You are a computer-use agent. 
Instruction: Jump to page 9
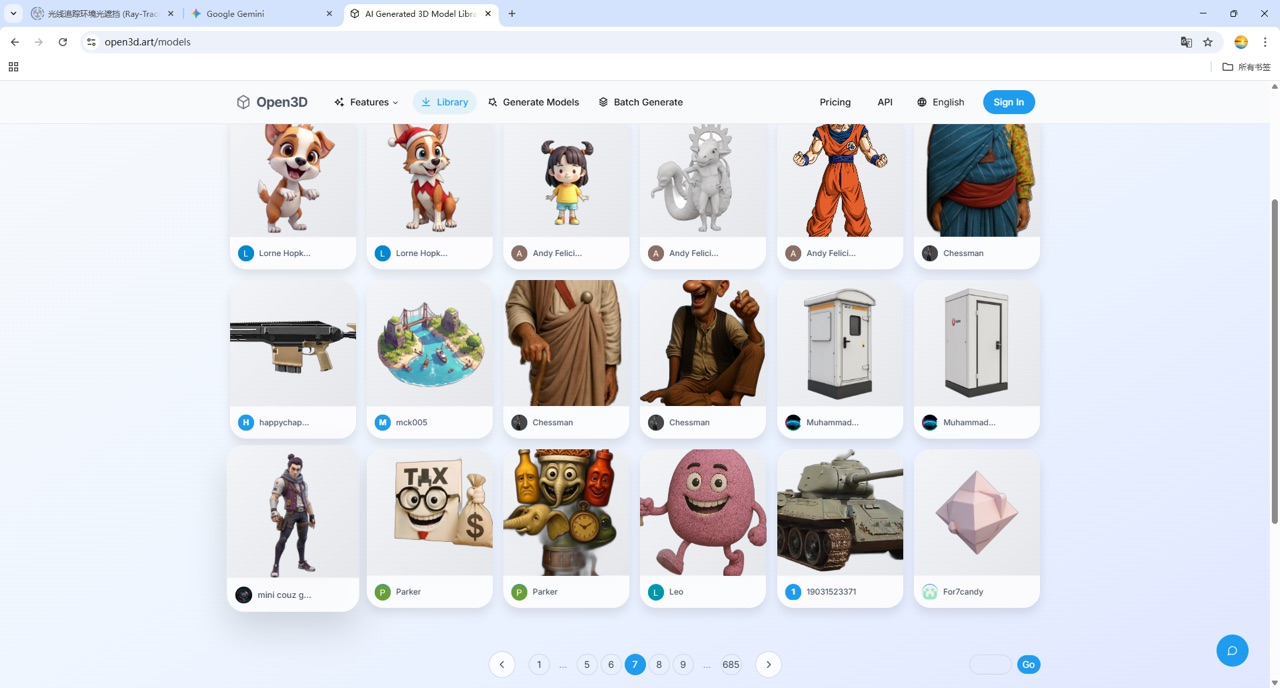coord(683,664)
